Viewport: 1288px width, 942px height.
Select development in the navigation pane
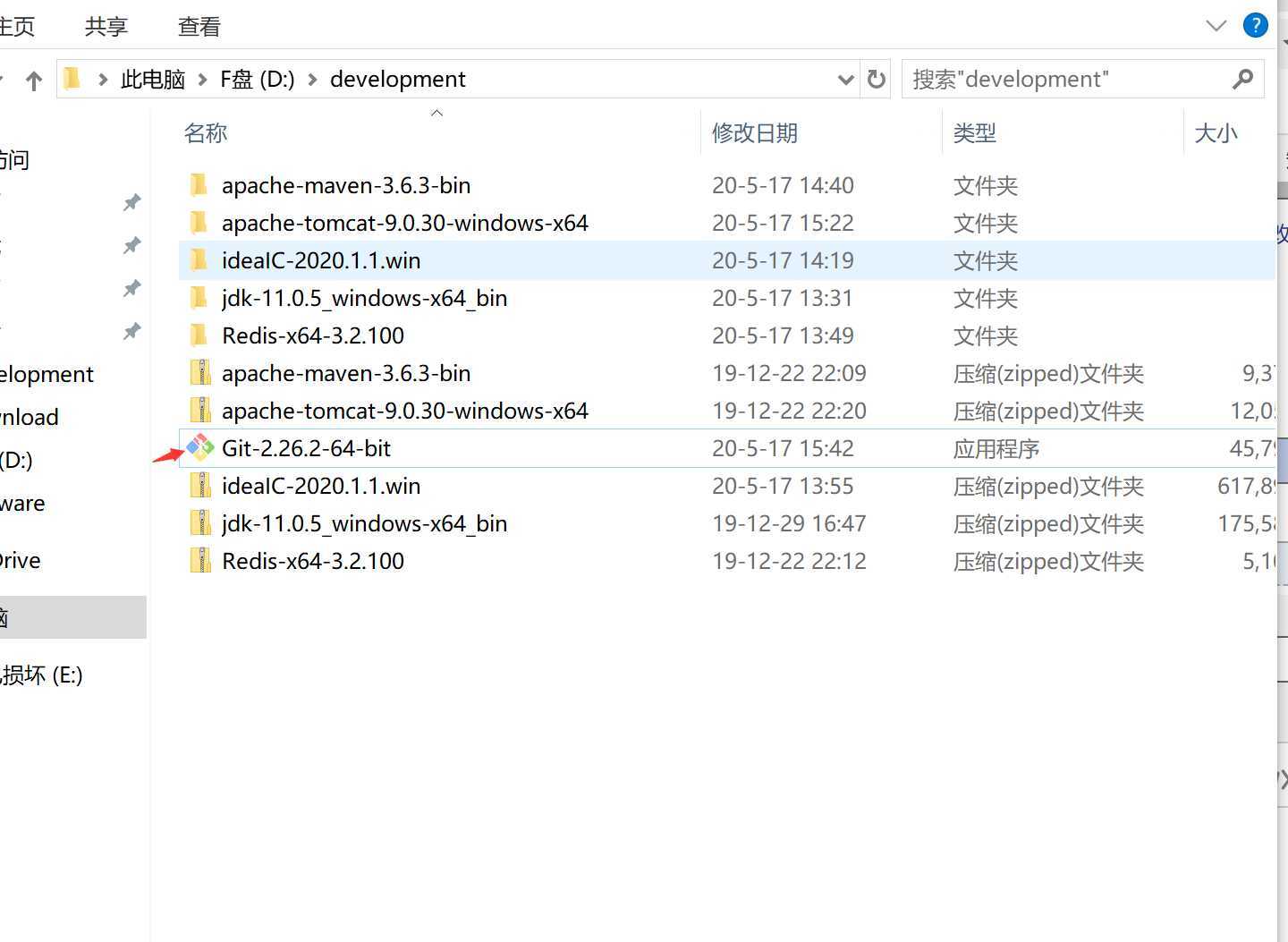(x=47, y=374)
